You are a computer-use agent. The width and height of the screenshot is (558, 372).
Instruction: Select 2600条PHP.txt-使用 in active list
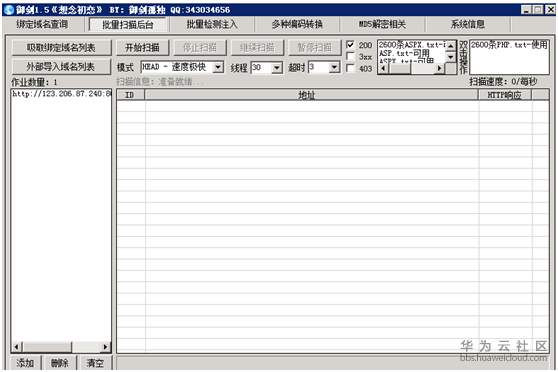[509, 45]
